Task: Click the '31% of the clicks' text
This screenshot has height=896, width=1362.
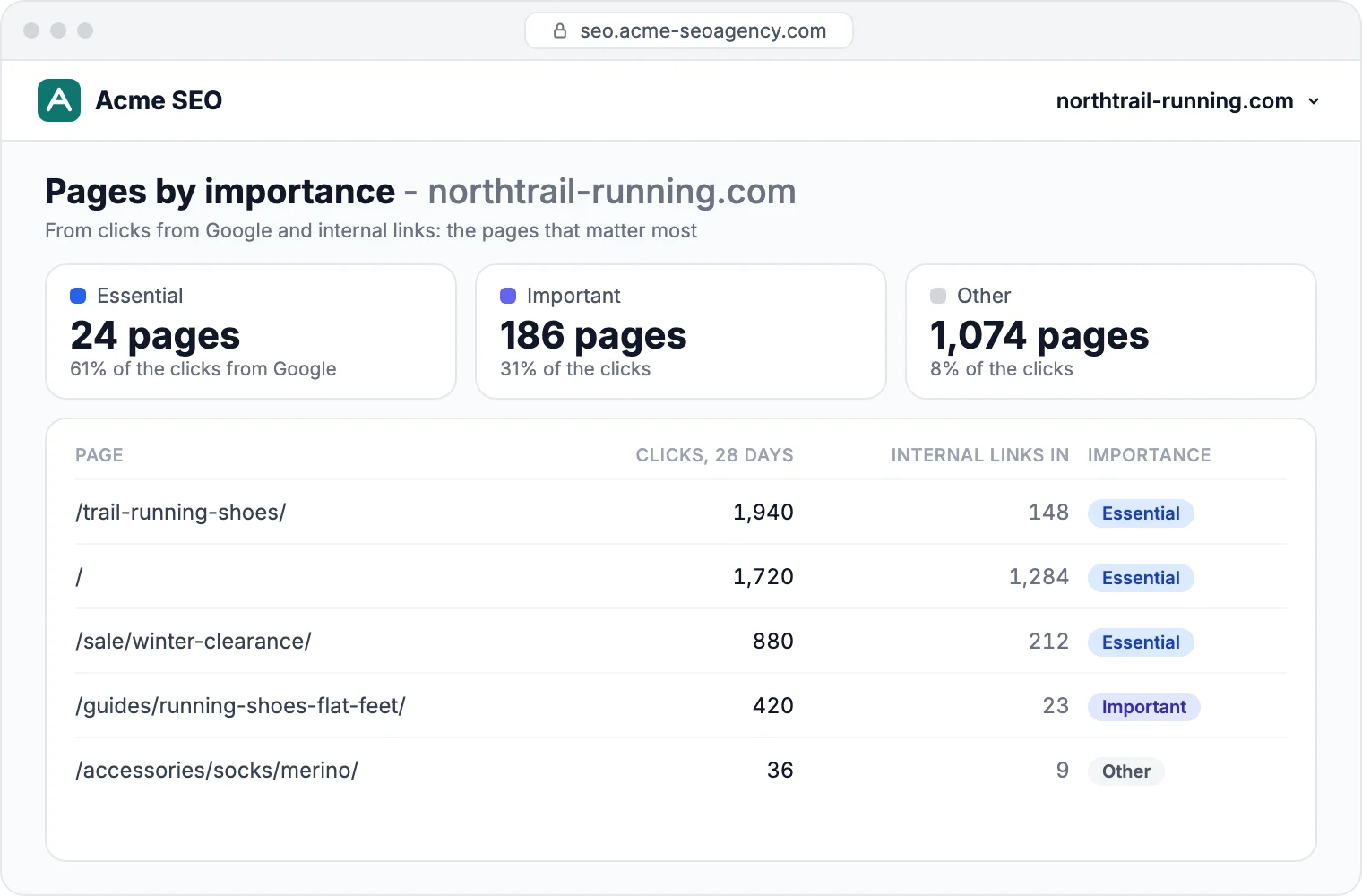Action: pyautogui.click(x=575, y=369)
